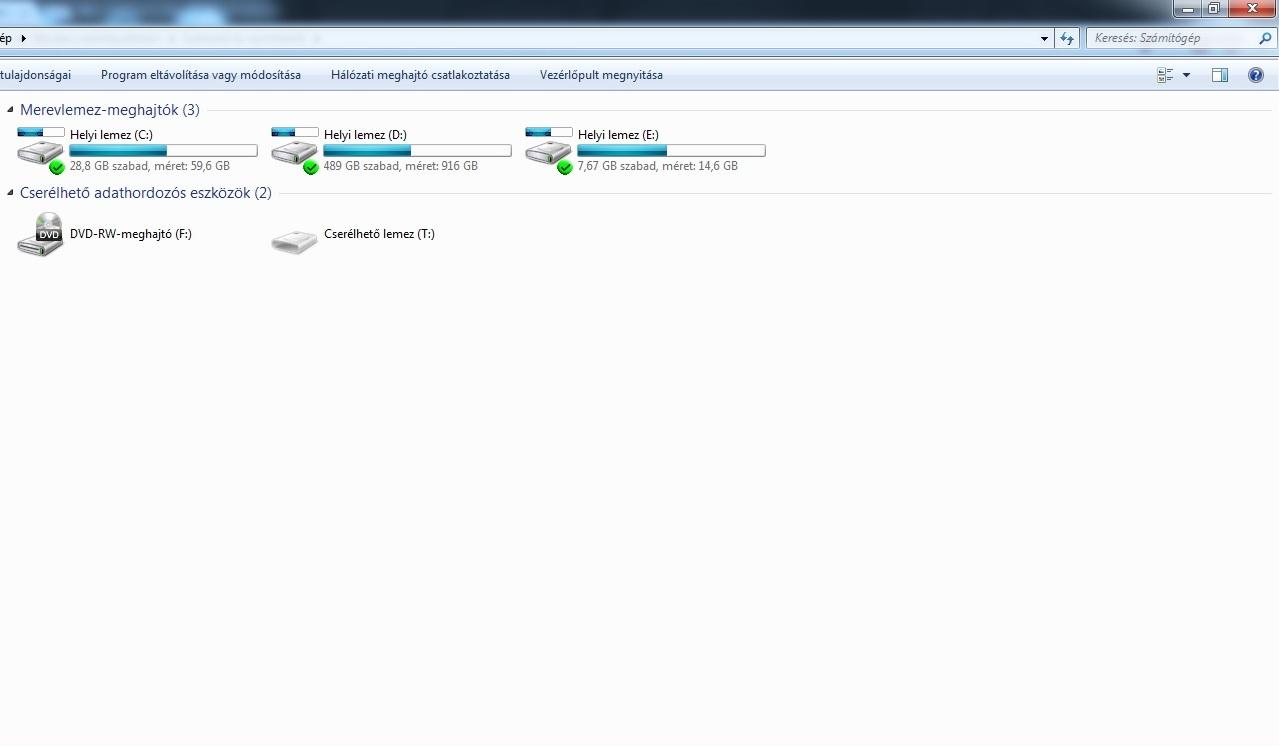Click the change view icon
Viewport: 1279px width, 746px height.
coord(1165,75)
